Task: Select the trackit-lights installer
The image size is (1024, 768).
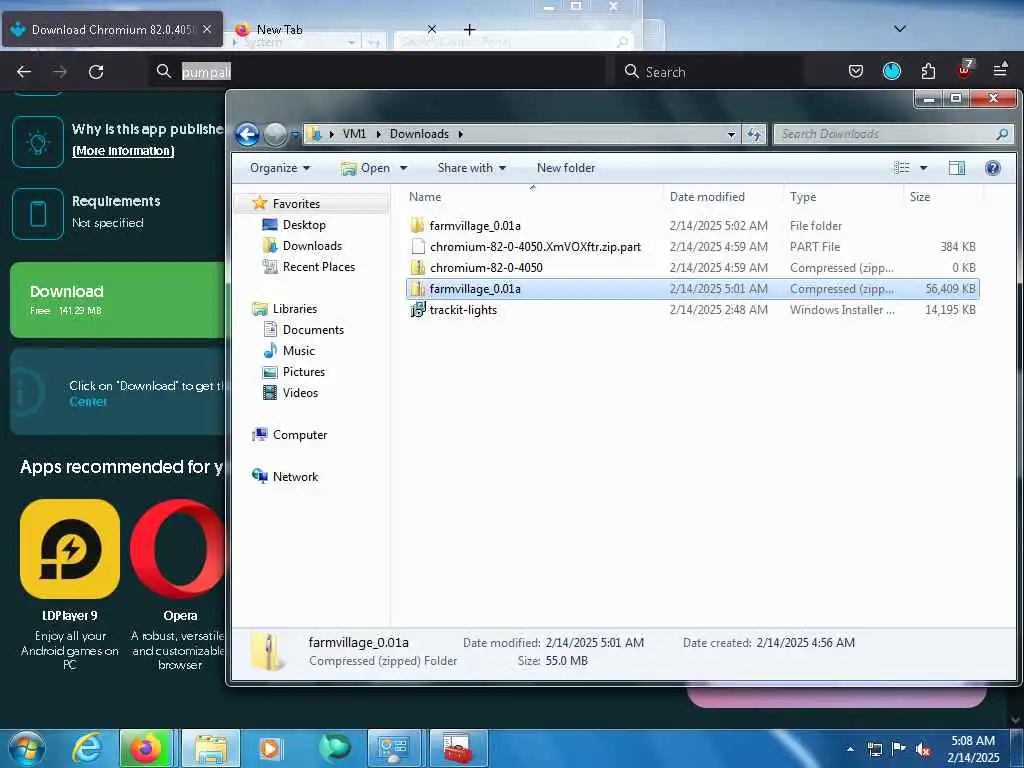Action: [x=692, y=310]
